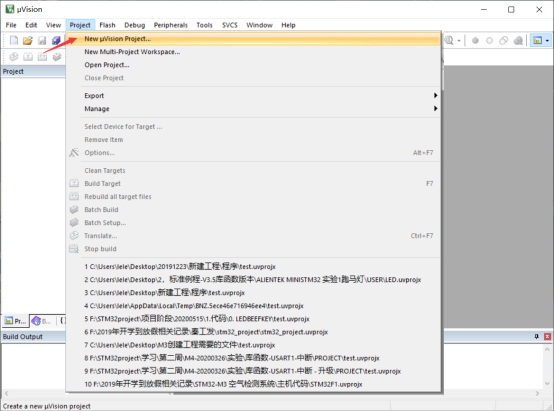Click the Translate icon in build toolbar
This screenshot has width=554, height=411.
click(x=13, y=57)
